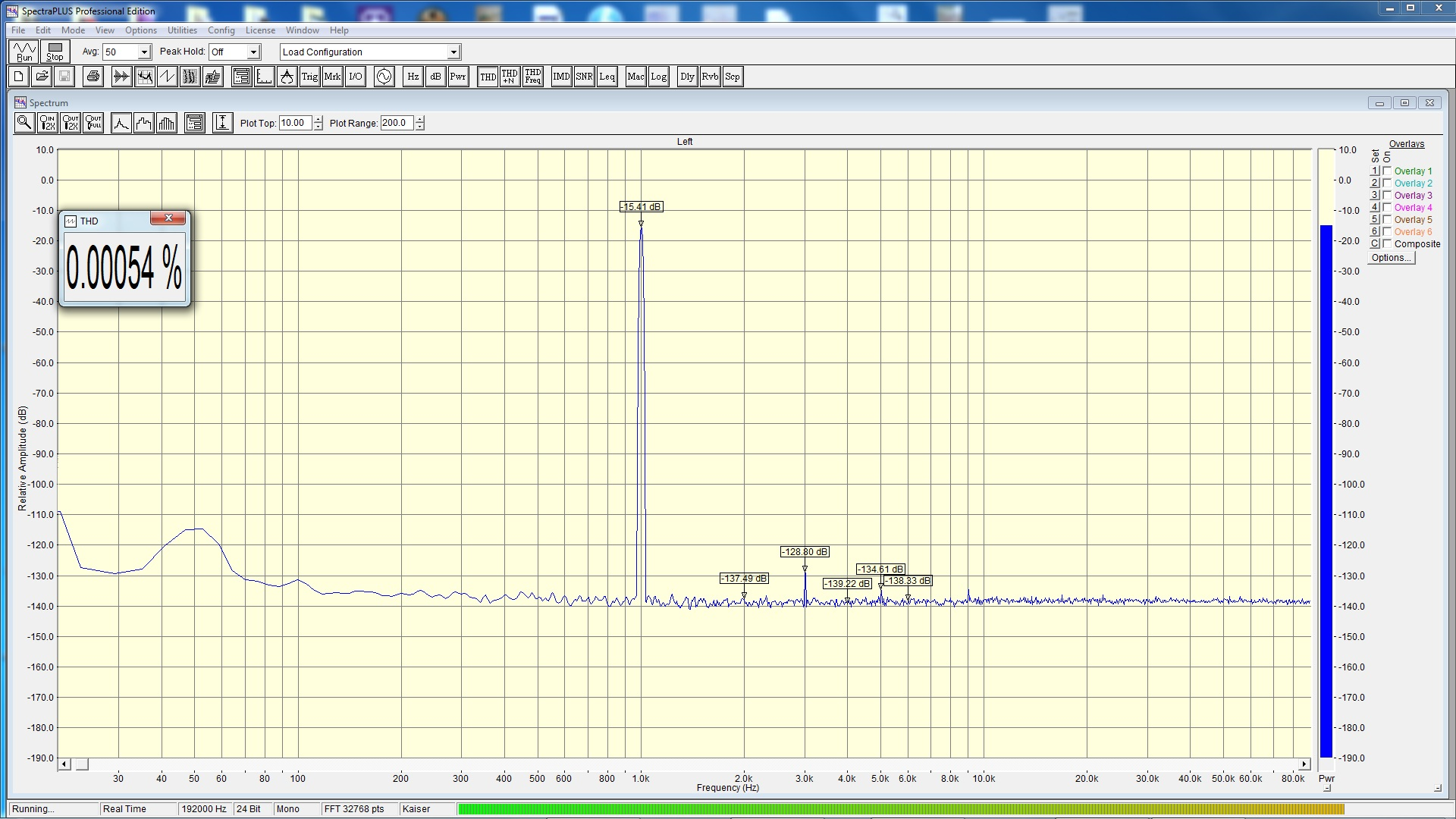The height and width of the screenshot is (819, 1456).
Task: Open the Load Configuration combo box
Action: pos(453,52)
